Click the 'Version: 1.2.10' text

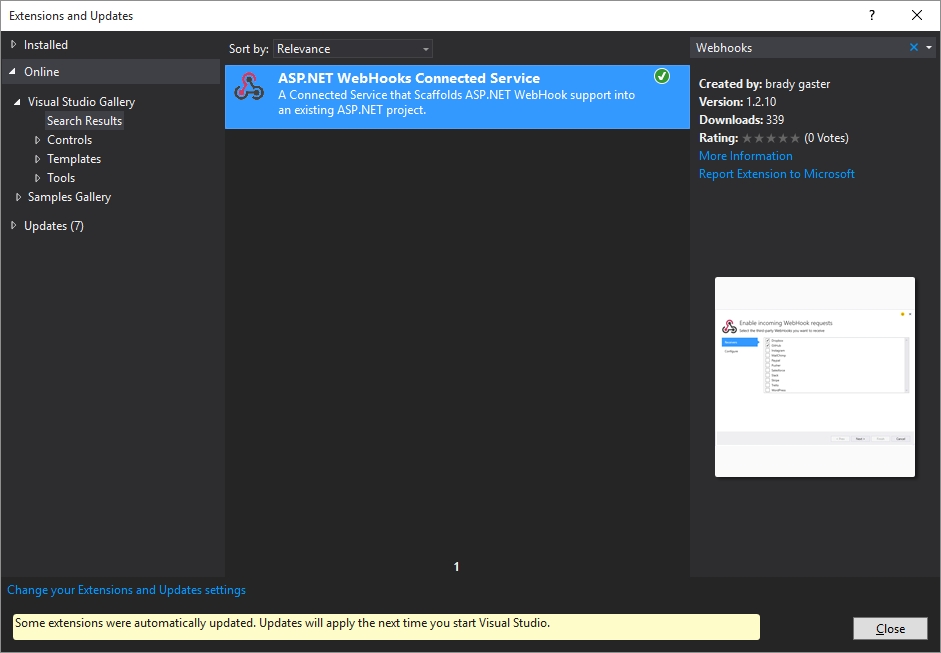[x=738, y=102]
